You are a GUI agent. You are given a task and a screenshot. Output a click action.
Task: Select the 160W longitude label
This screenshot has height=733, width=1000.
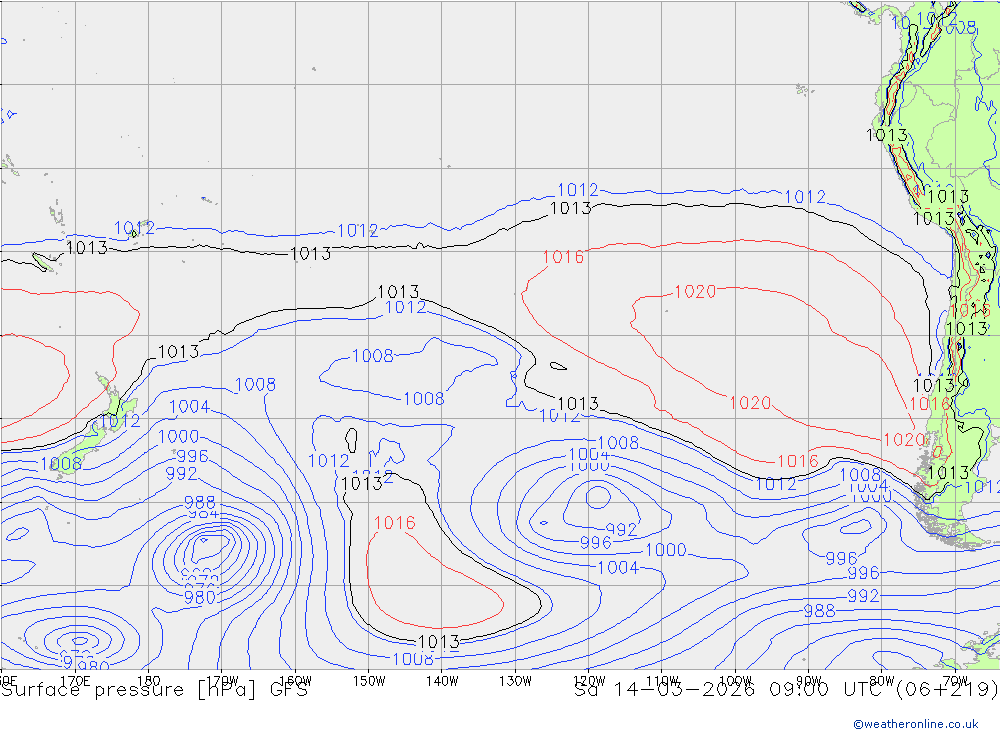pos(295,681)
